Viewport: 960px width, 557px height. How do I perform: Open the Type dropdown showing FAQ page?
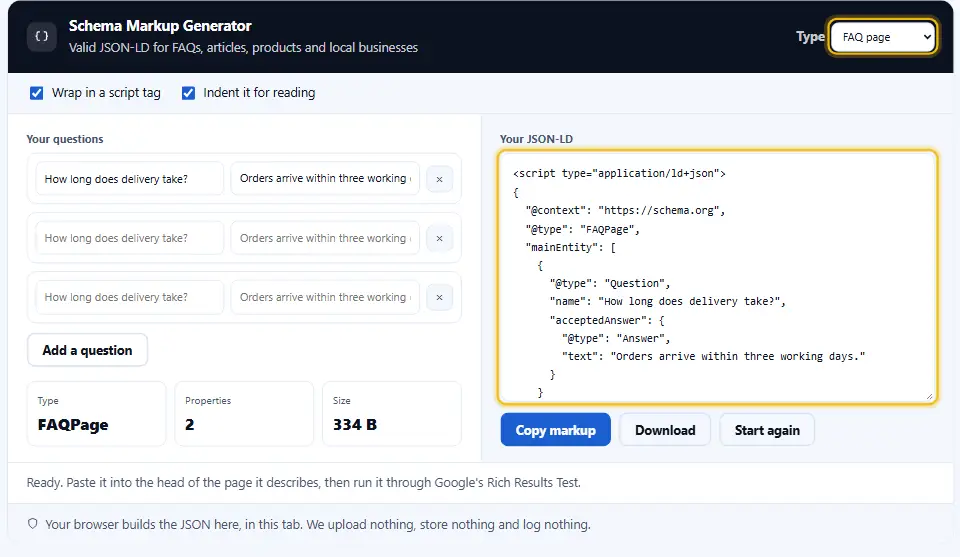(882, 37)
